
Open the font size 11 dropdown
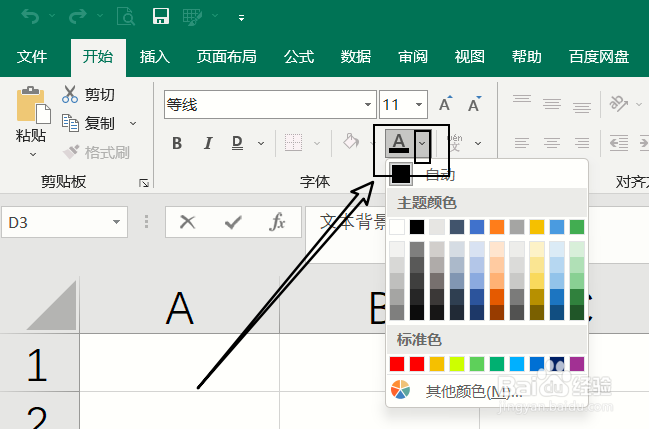click(419, 104)
